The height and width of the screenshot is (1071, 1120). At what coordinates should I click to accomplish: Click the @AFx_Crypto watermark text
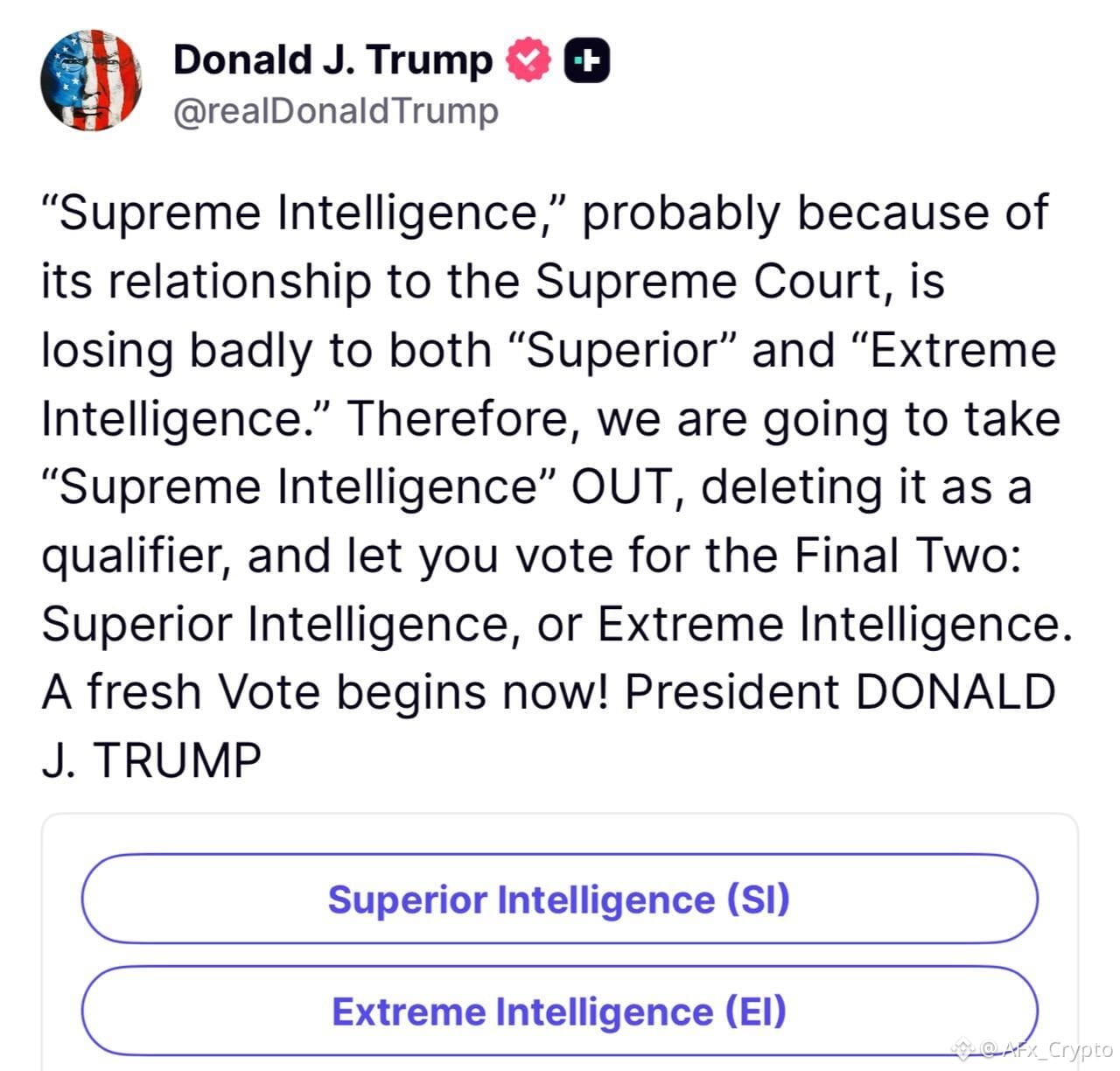tap(1046, 1048)
